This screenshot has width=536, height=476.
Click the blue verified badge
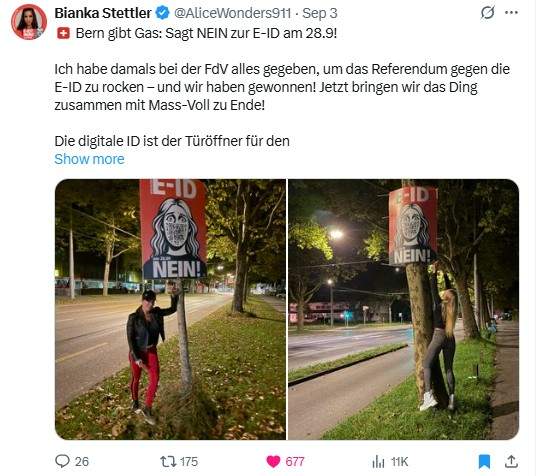pos(163,13)
